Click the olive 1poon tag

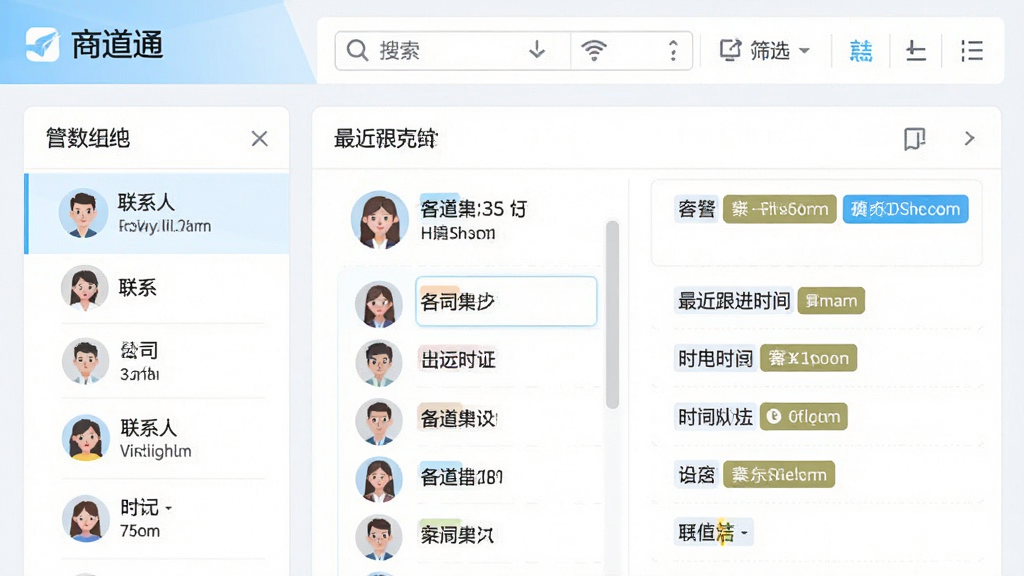coord(808,359)
